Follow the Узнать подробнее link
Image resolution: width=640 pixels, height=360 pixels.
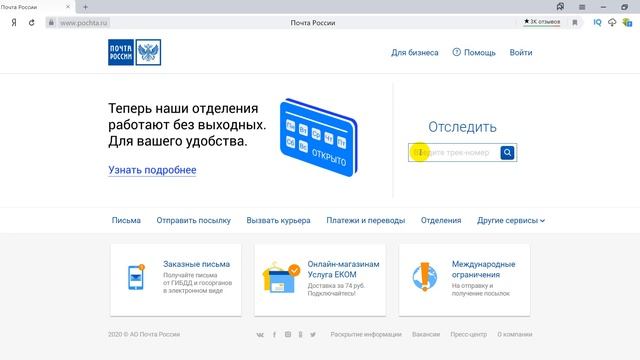152,170
